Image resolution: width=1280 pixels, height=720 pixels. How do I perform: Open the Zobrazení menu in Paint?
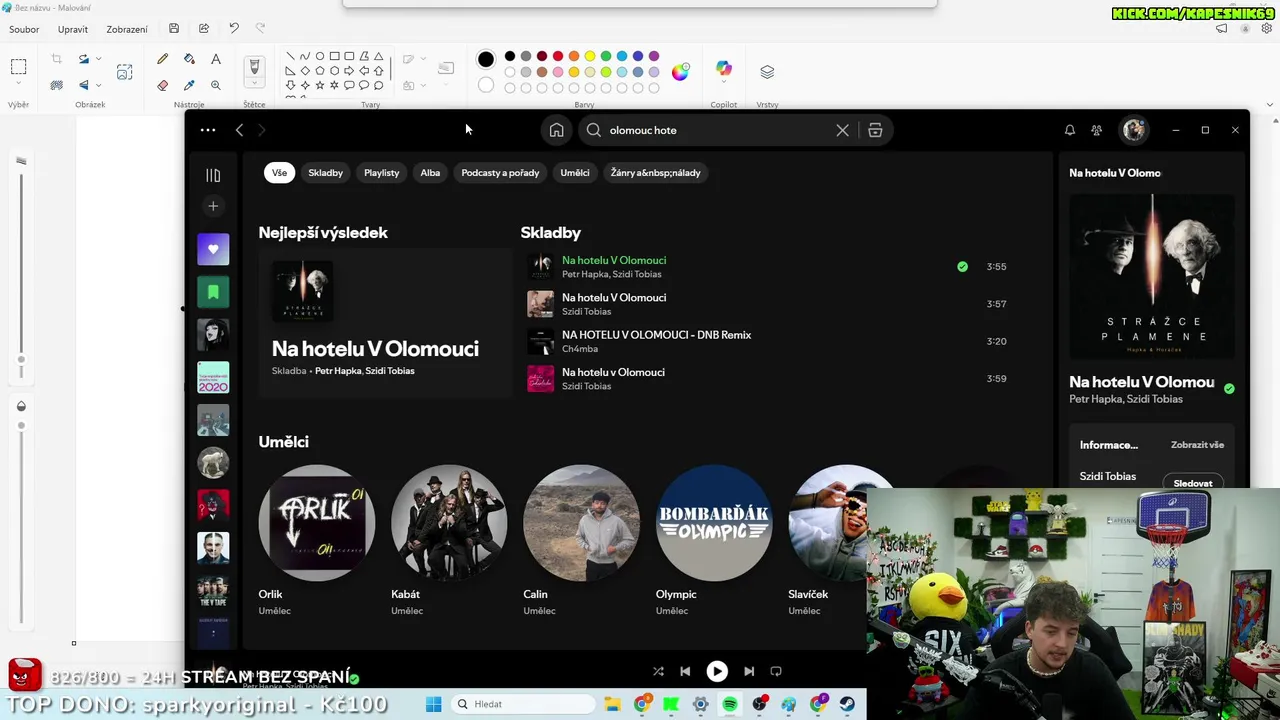pos(127,29)
